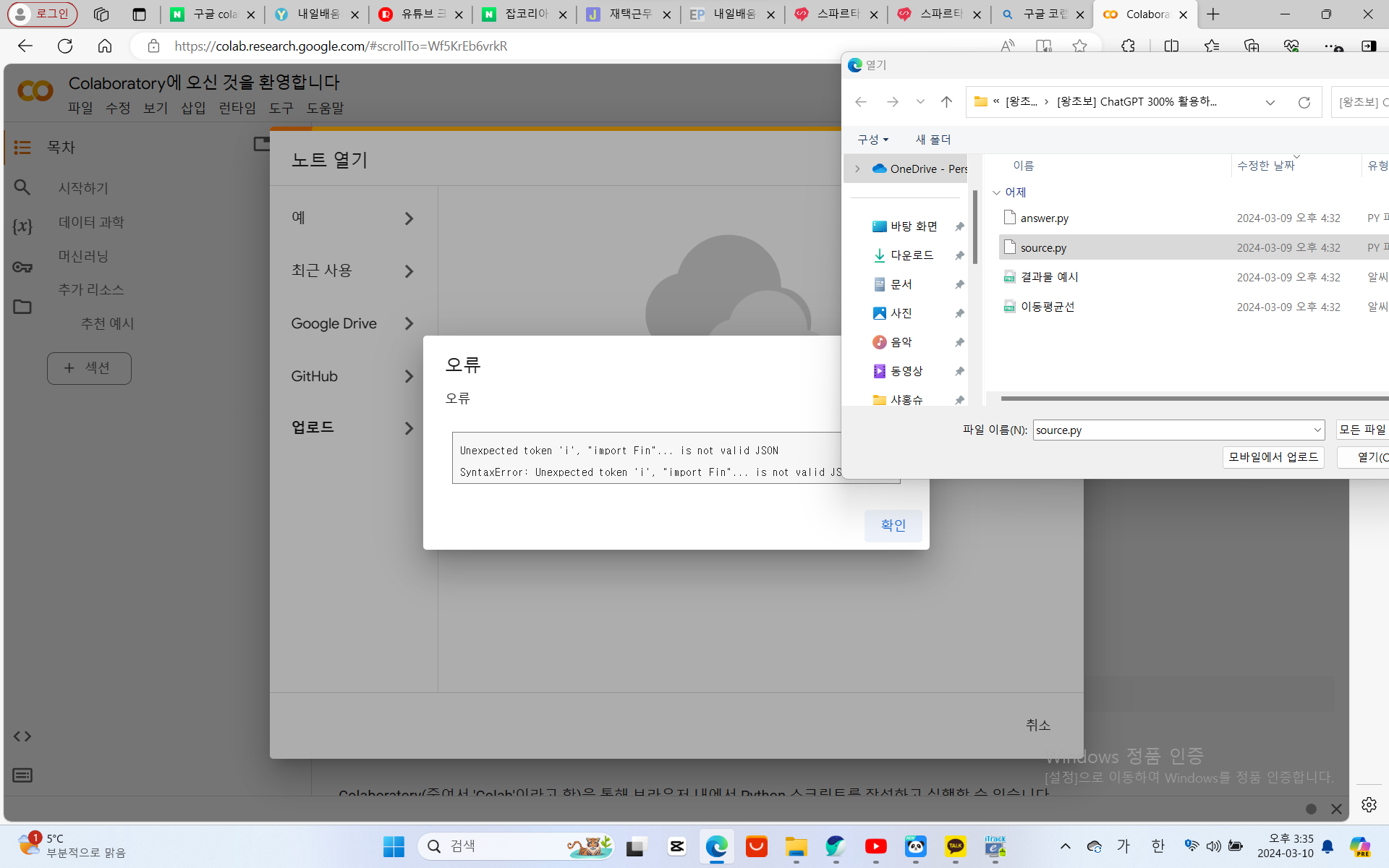
Task: Toggle the 한 Korean/English input mode indicator
Action: point(1157,846)
